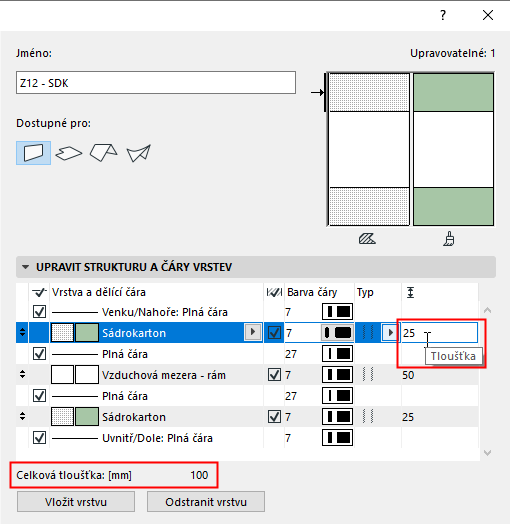
Task: Click Celková tloušťka value 100
Action: [x=199, y=475]
